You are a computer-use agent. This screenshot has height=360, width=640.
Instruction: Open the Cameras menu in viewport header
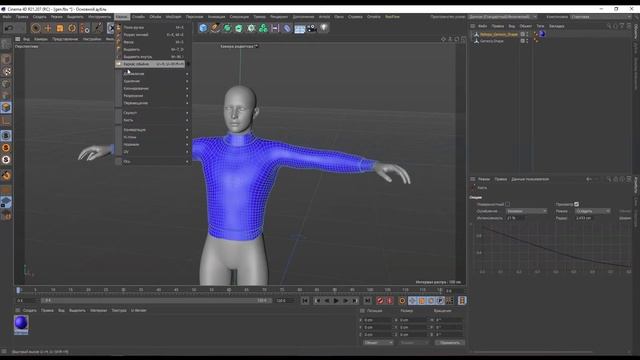click(41, 39)
